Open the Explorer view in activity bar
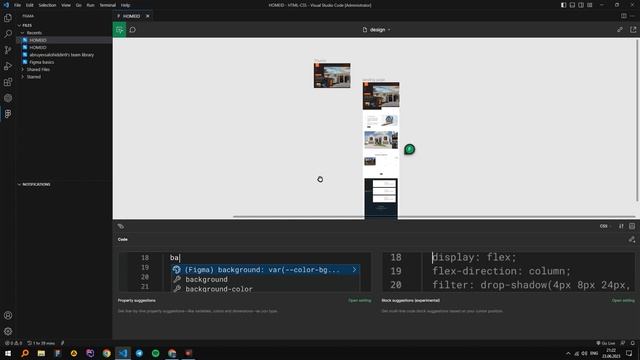 click(x=8, y=18)
